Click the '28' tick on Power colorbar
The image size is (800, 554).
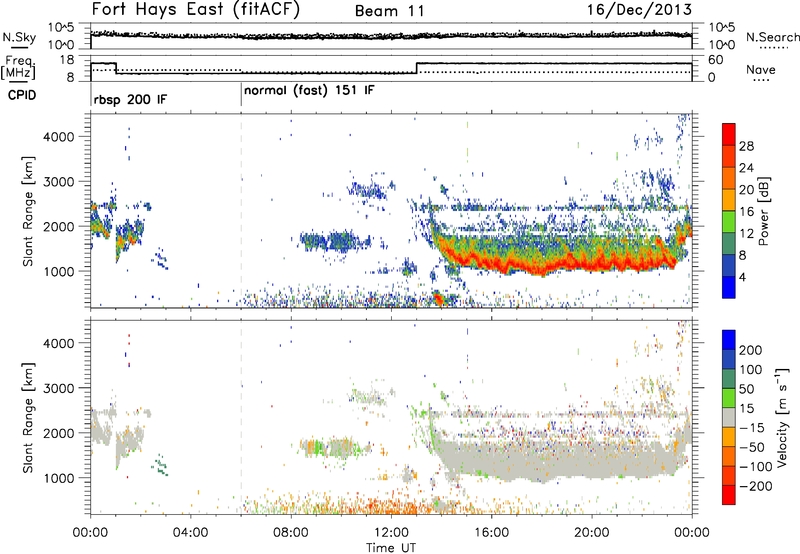[x=746, y=146]
